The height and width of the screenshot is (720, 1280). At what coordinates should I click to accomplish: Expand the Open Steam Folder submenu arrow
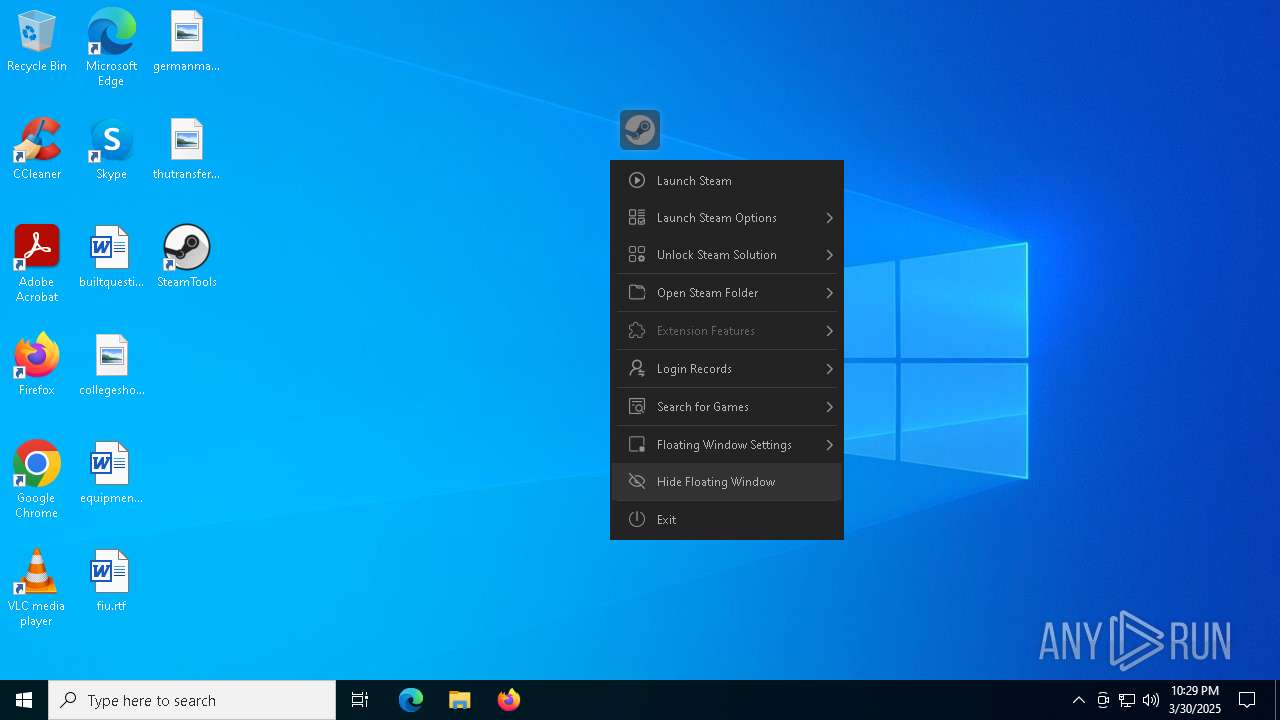click(829, 293)
